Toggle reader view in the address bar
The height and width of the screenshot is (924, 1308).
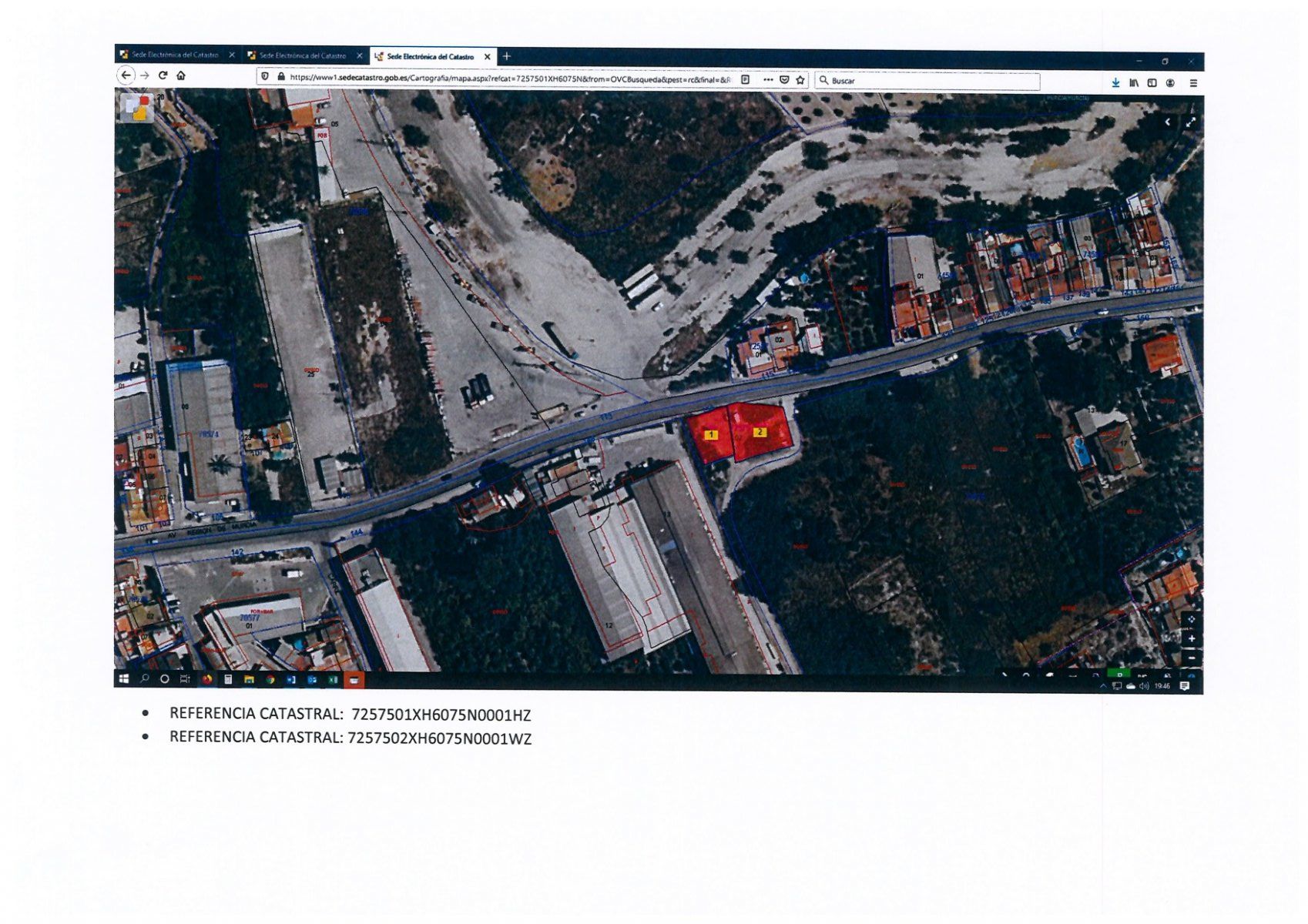click(745, 79)
